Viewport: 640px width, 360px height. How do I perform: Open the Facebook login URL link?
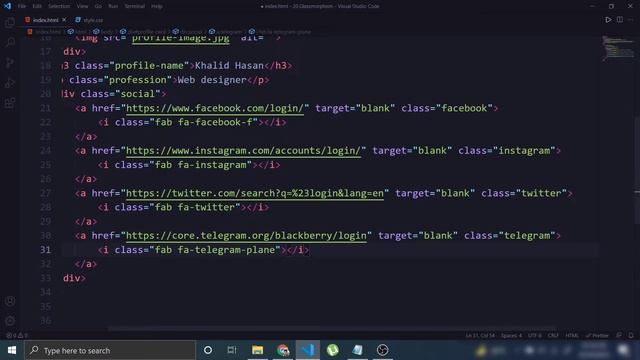click(x=215, y=108)
